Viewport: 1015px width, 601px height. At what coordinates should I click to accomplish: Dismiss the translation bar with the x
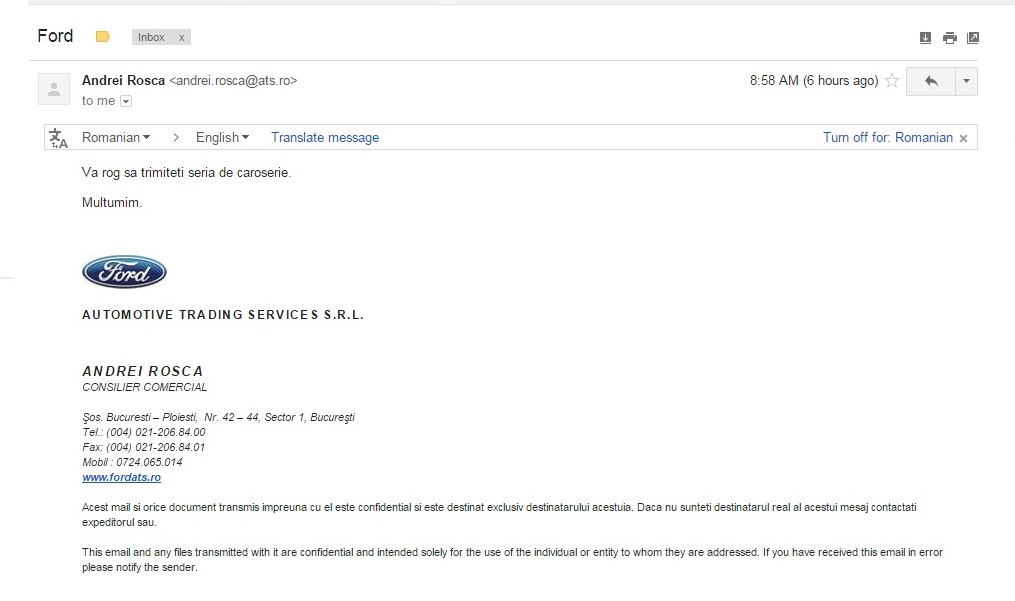coord(963,138)
